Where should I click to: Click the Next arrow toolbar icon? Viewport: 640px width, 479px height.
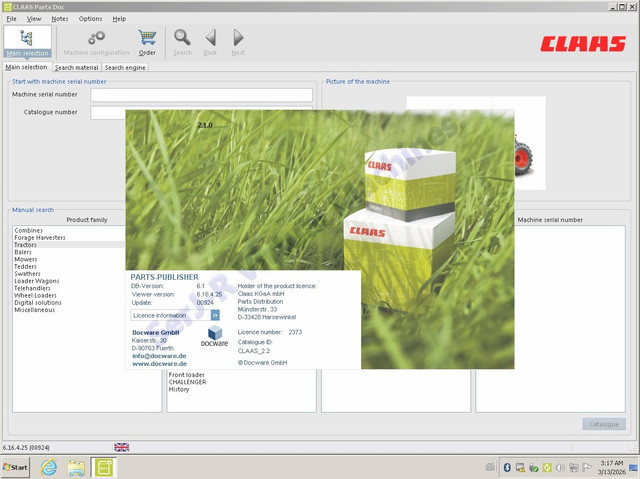click(238, 38)
